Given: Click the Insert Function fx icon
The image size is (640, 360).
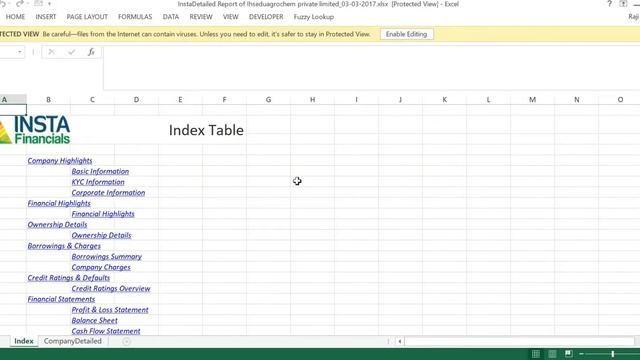Looking at the screenshot, I should [91, 52].
